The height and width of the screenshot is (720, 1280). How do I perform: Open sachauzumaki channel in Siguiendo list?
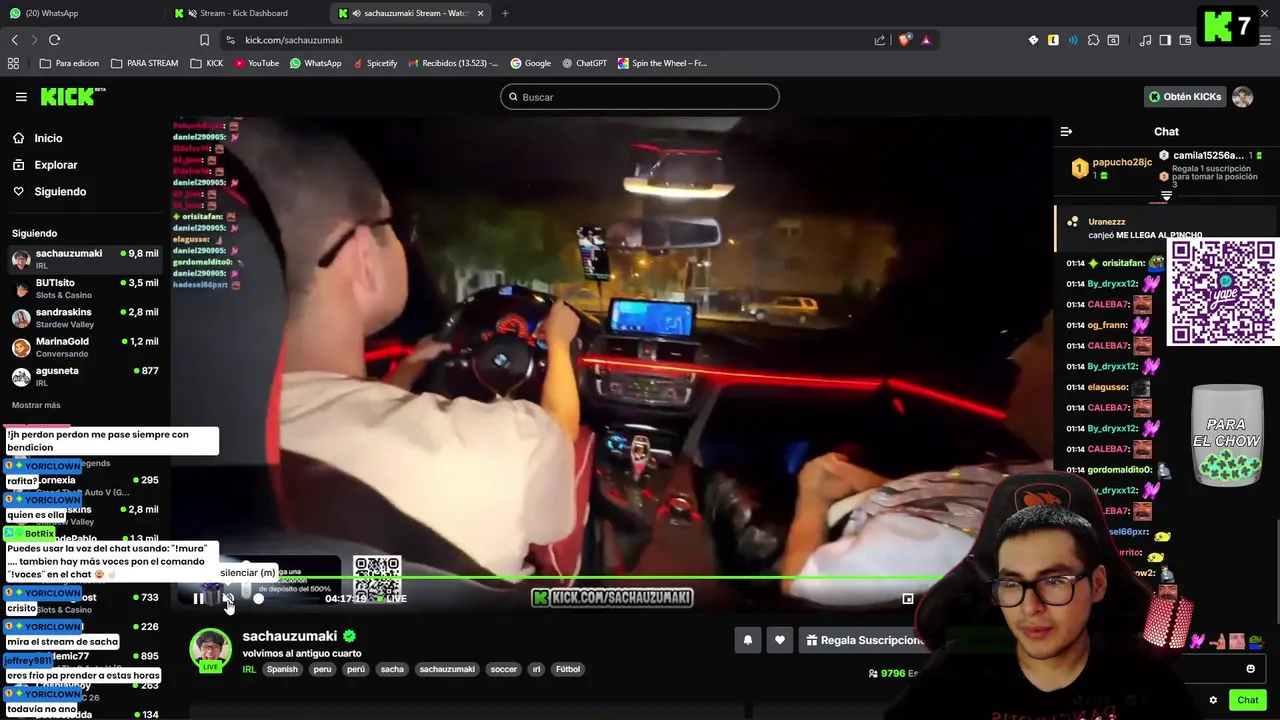[x=85, y=259]
